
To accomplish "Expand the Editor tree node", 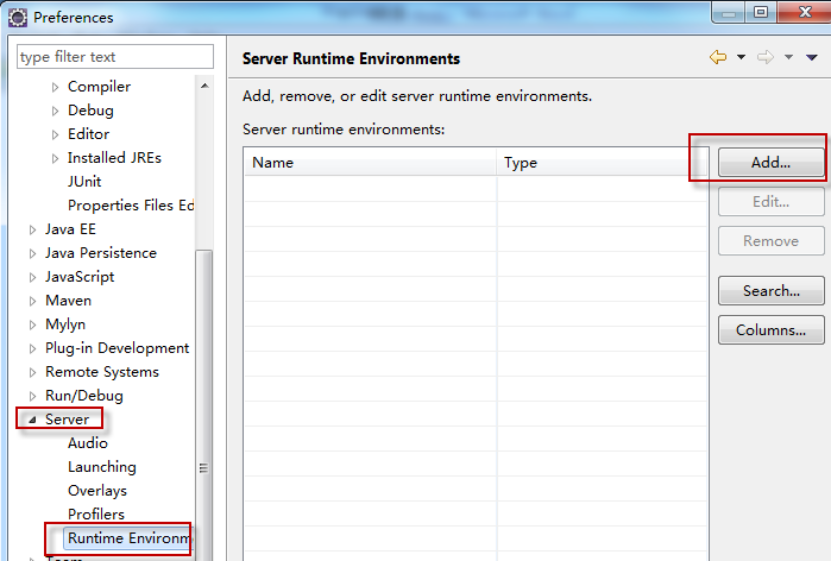I will [55, 135].
